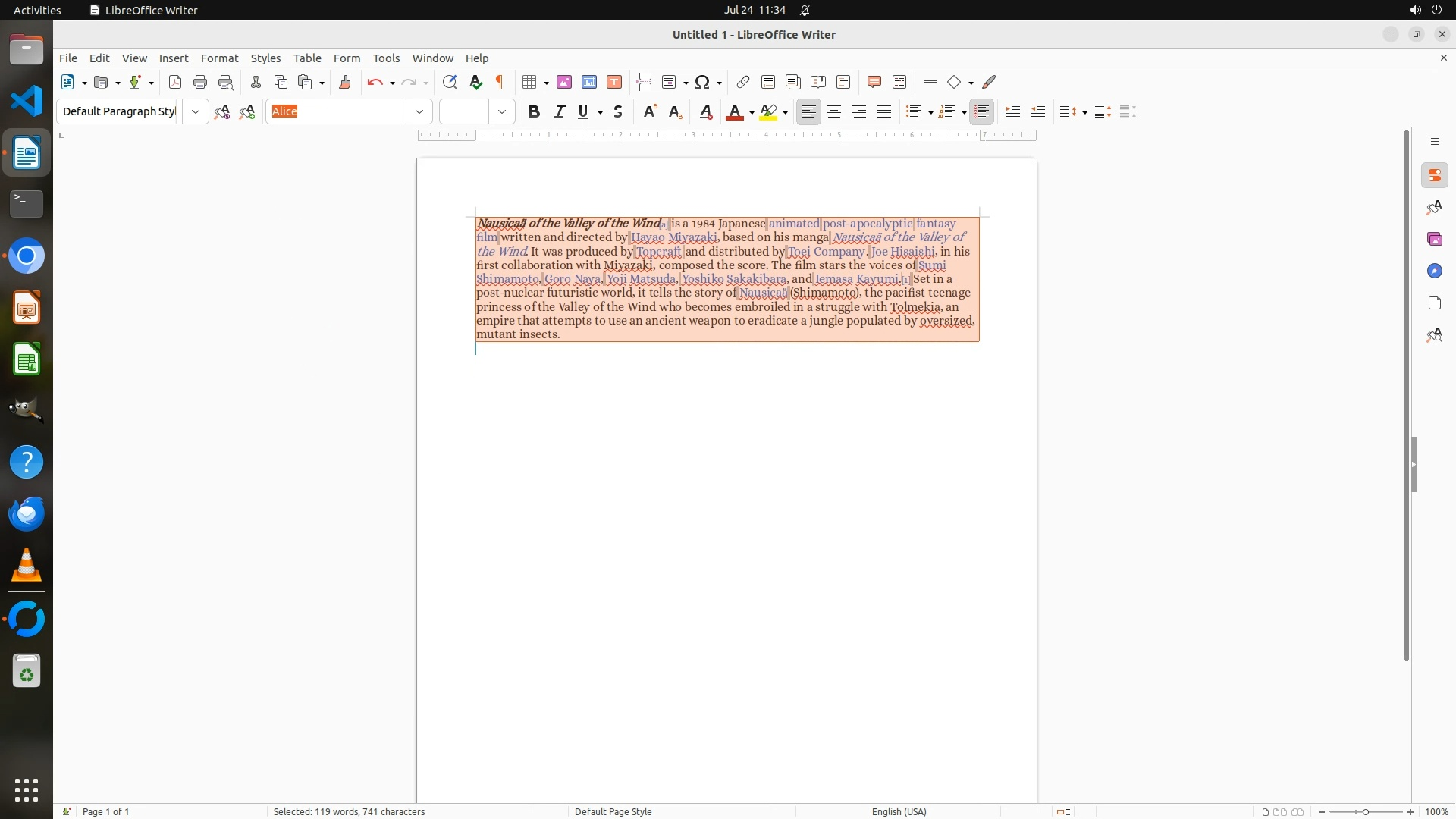Open the sidebar Gallery panel icon

tap(1434, 240)
